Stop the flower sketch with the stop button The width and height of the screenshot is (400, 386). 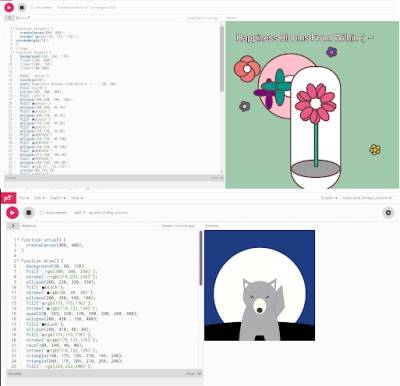[22, 7]
